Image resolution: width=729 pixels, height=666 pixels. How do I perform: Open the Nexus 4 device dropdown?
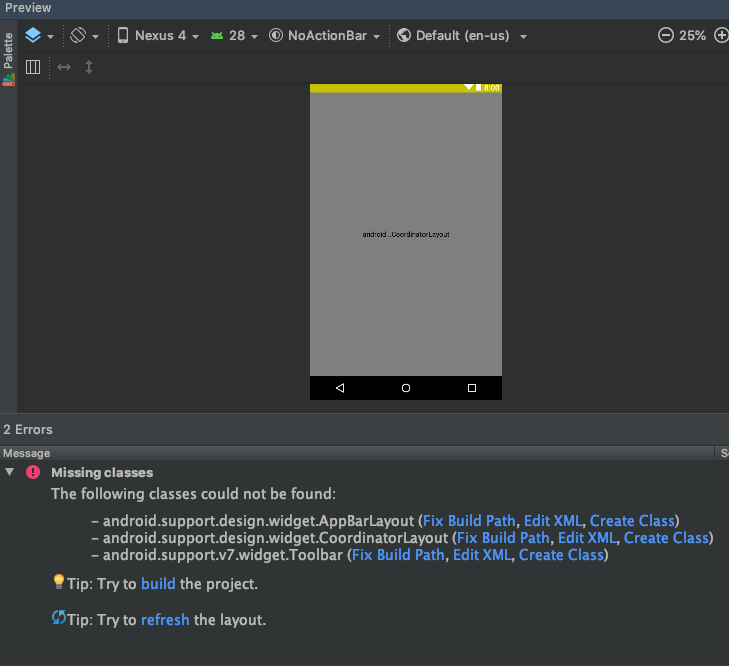click(158, 35)
